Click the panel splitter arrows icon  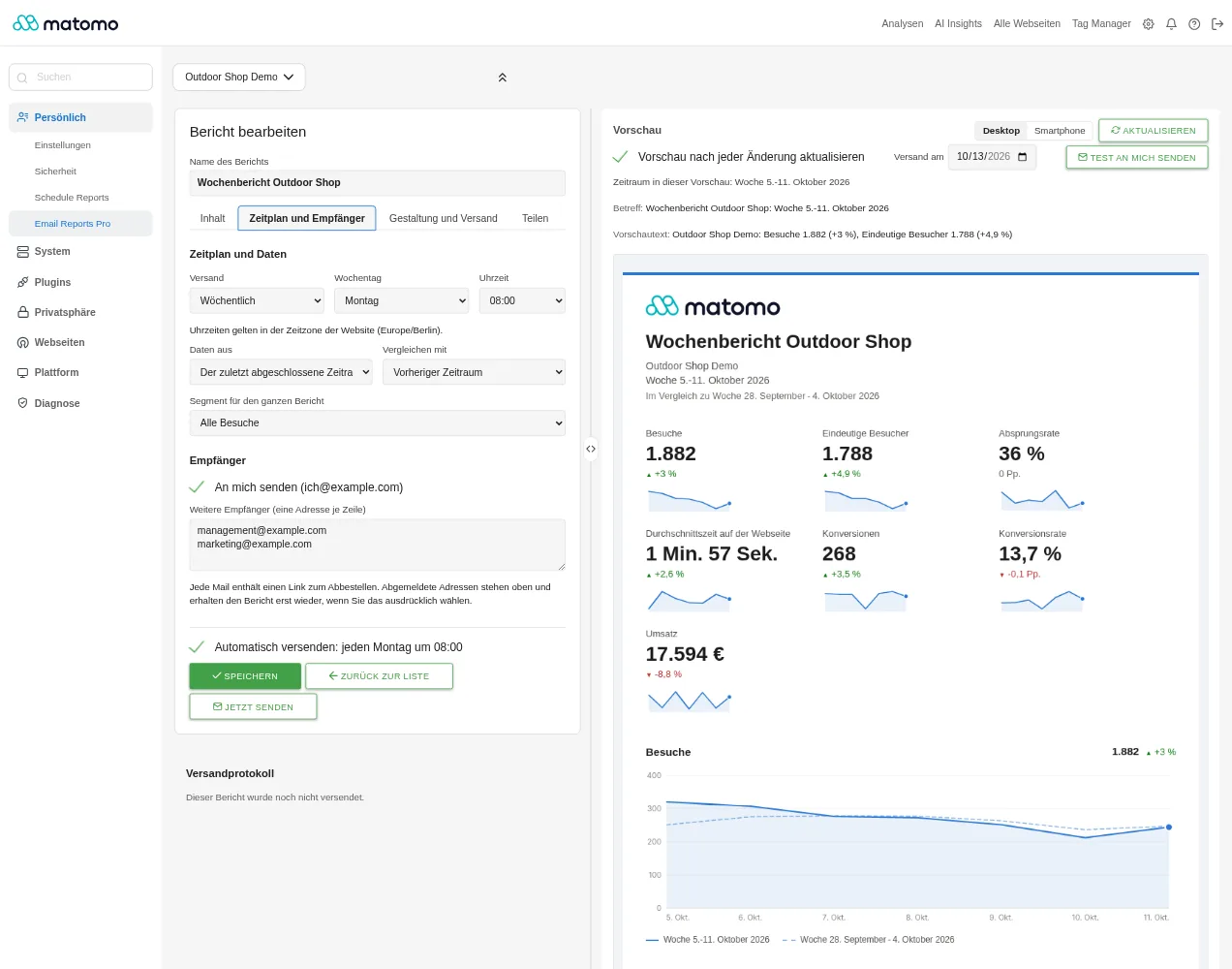click(591, 449)
